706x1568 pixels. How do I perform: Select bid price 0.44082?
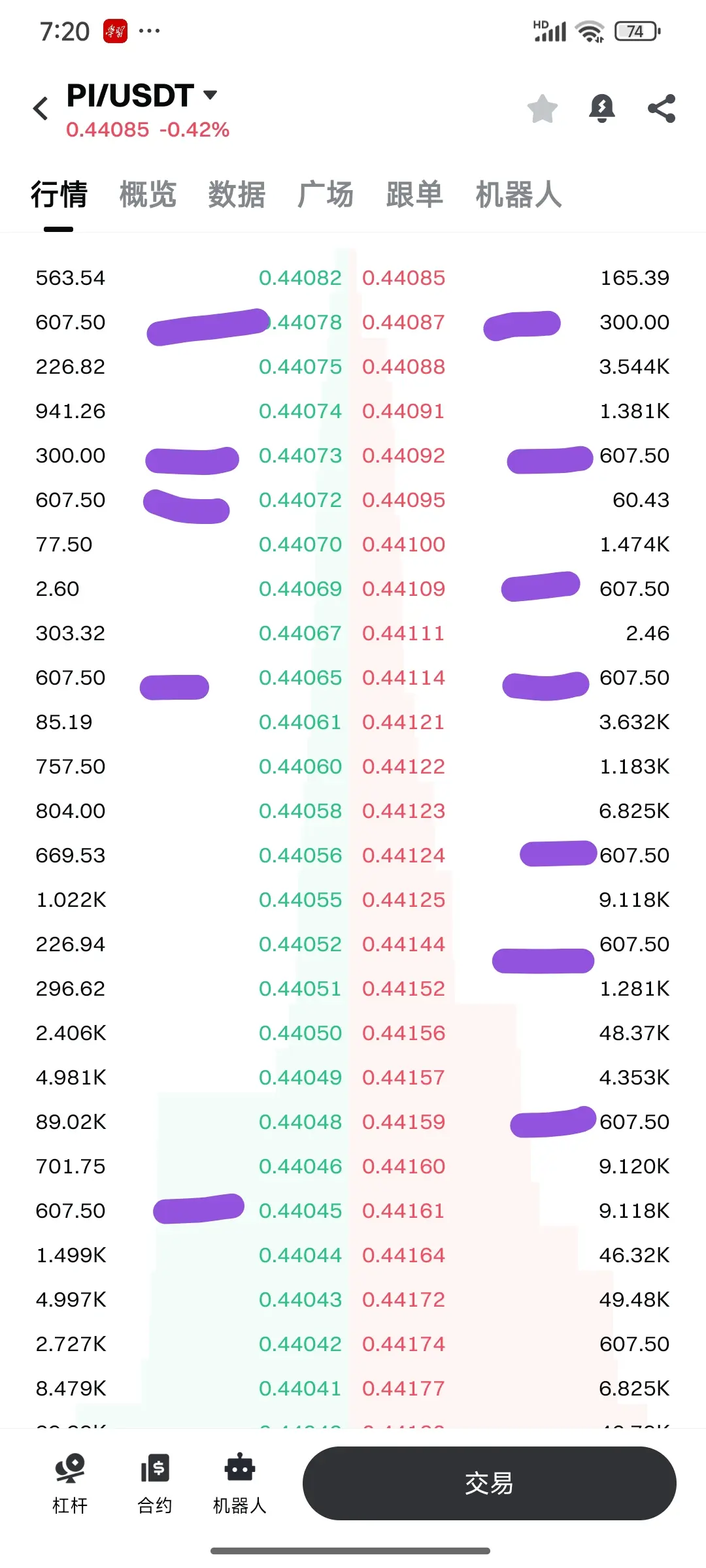coord(300,278)
